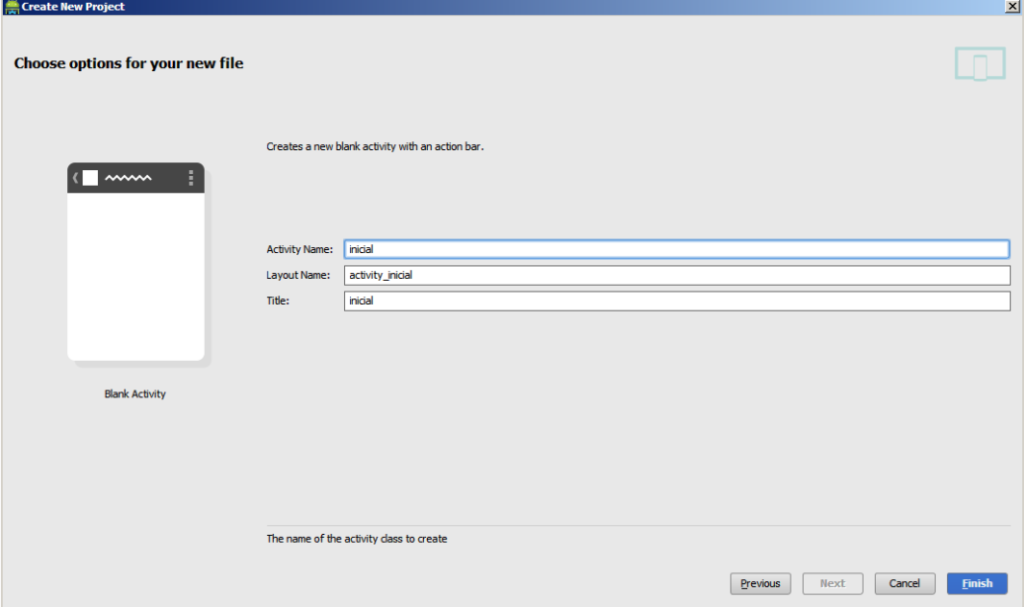Select the Blank Activity preview thumbnail body
Screen dimensions: 1024x607
coord(136,275)
